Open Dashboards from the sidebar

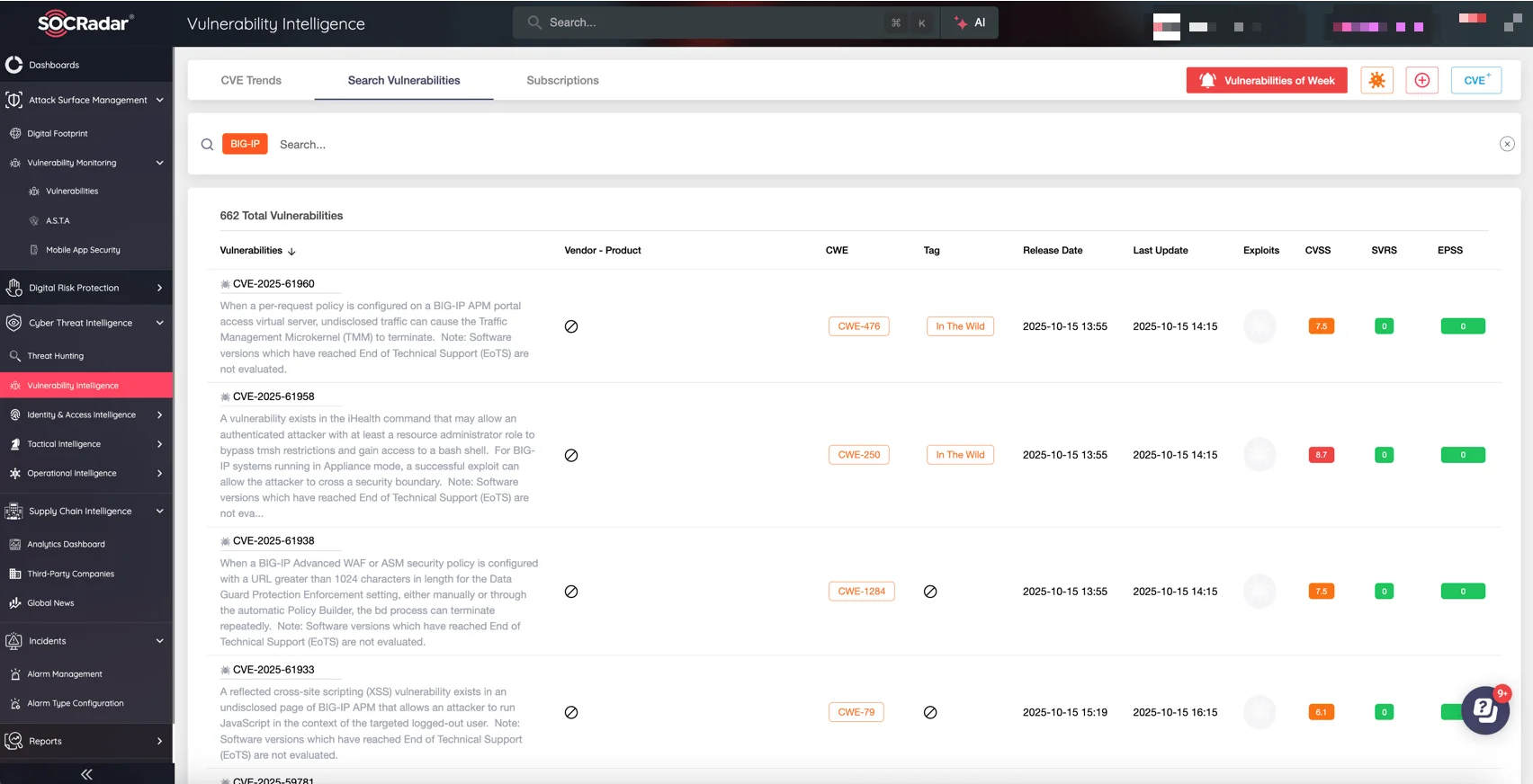[54, 65]
